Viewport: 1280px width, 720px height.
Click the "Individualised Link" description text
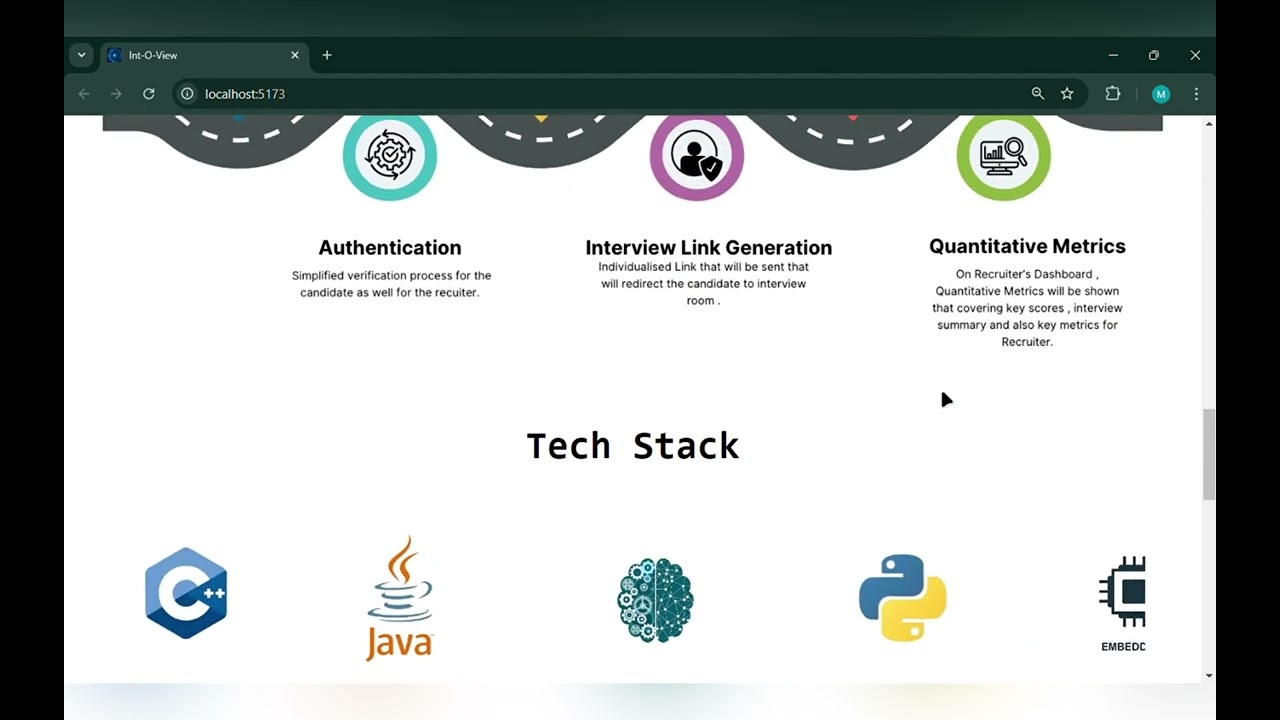[x=704, y=284]
